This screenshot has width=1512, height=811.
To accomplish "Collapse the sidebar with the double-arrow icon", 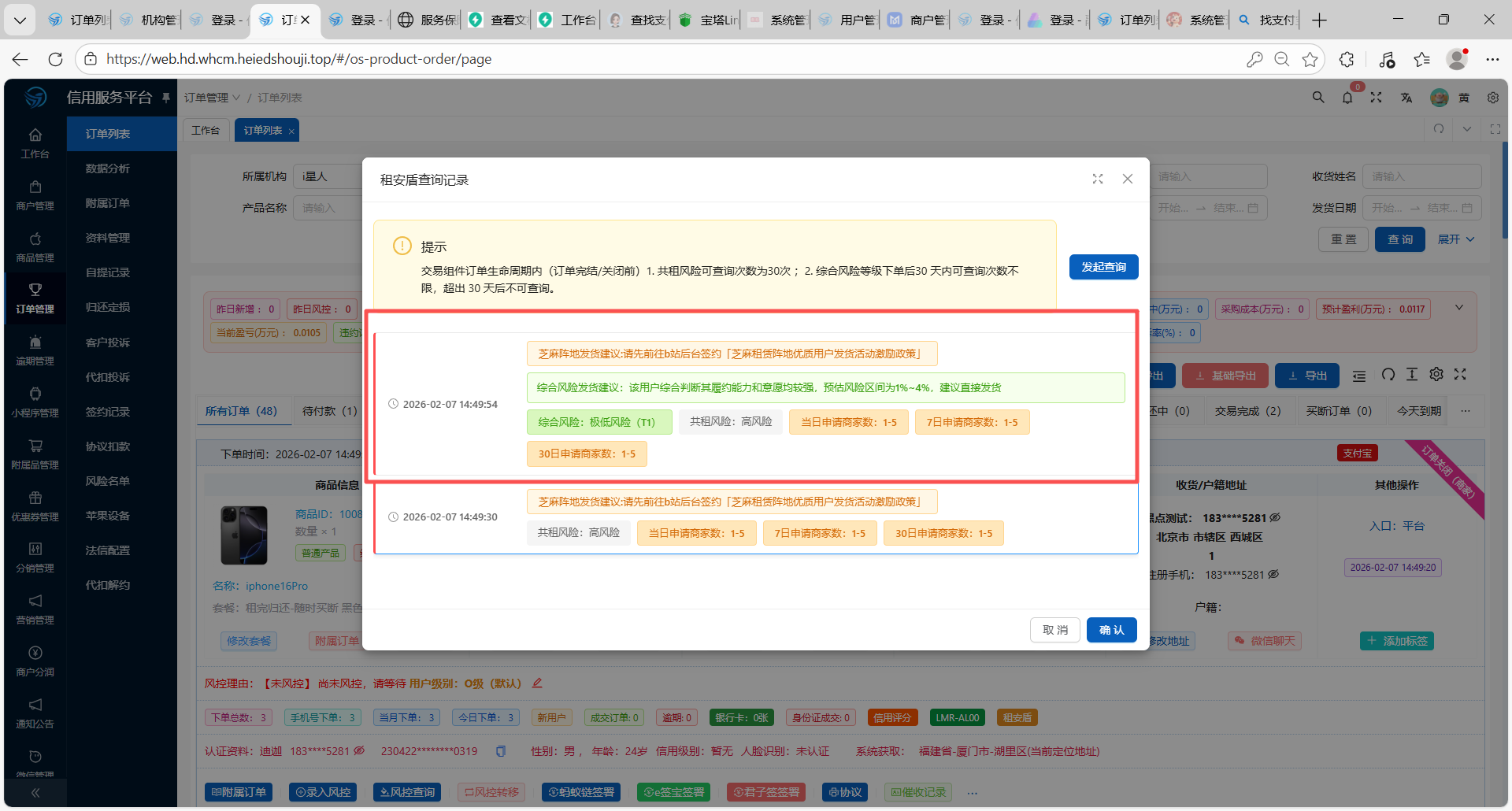I will coord(35,793).
